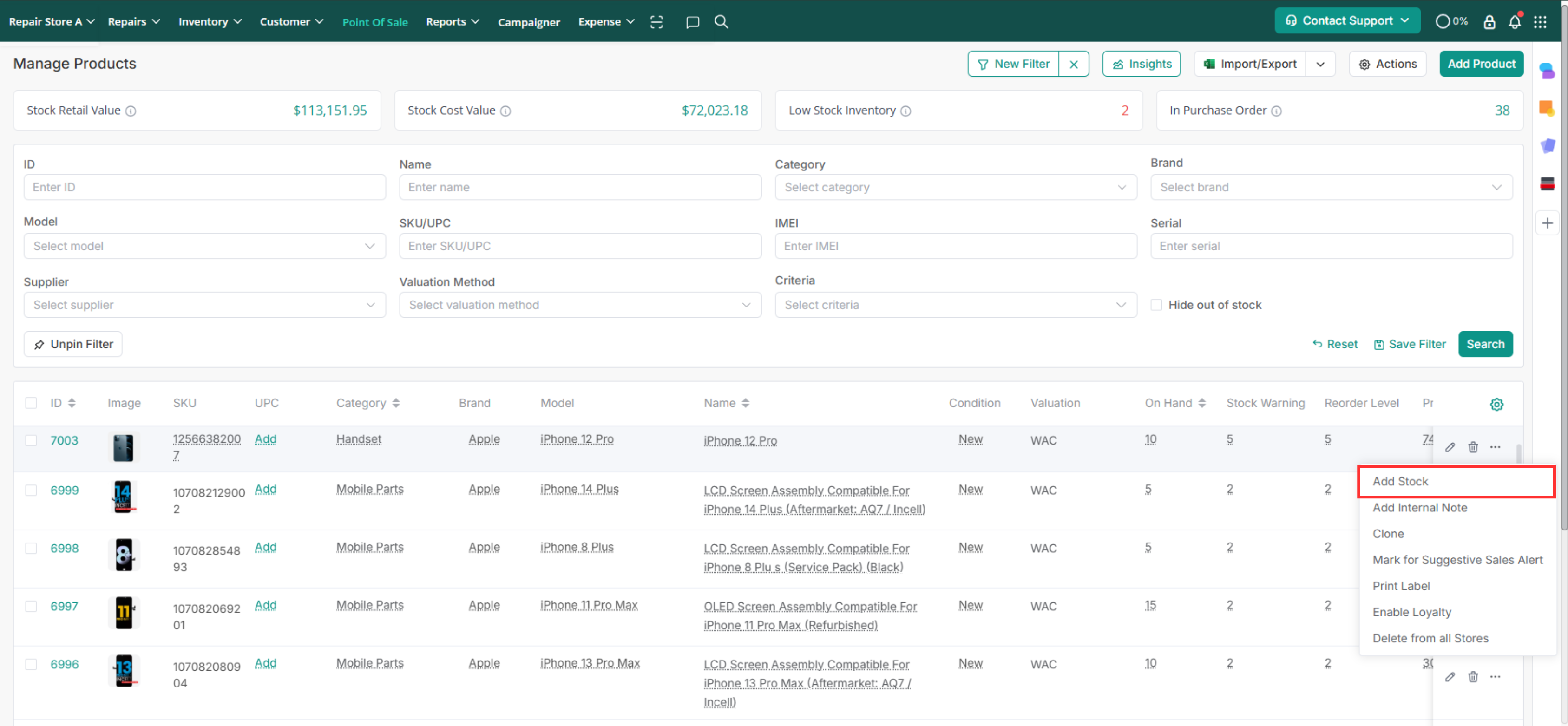This screenshot has width=1568, height=726.
Task: Click orange sidebar widget icon
Action: click(x=1547, y=108)
